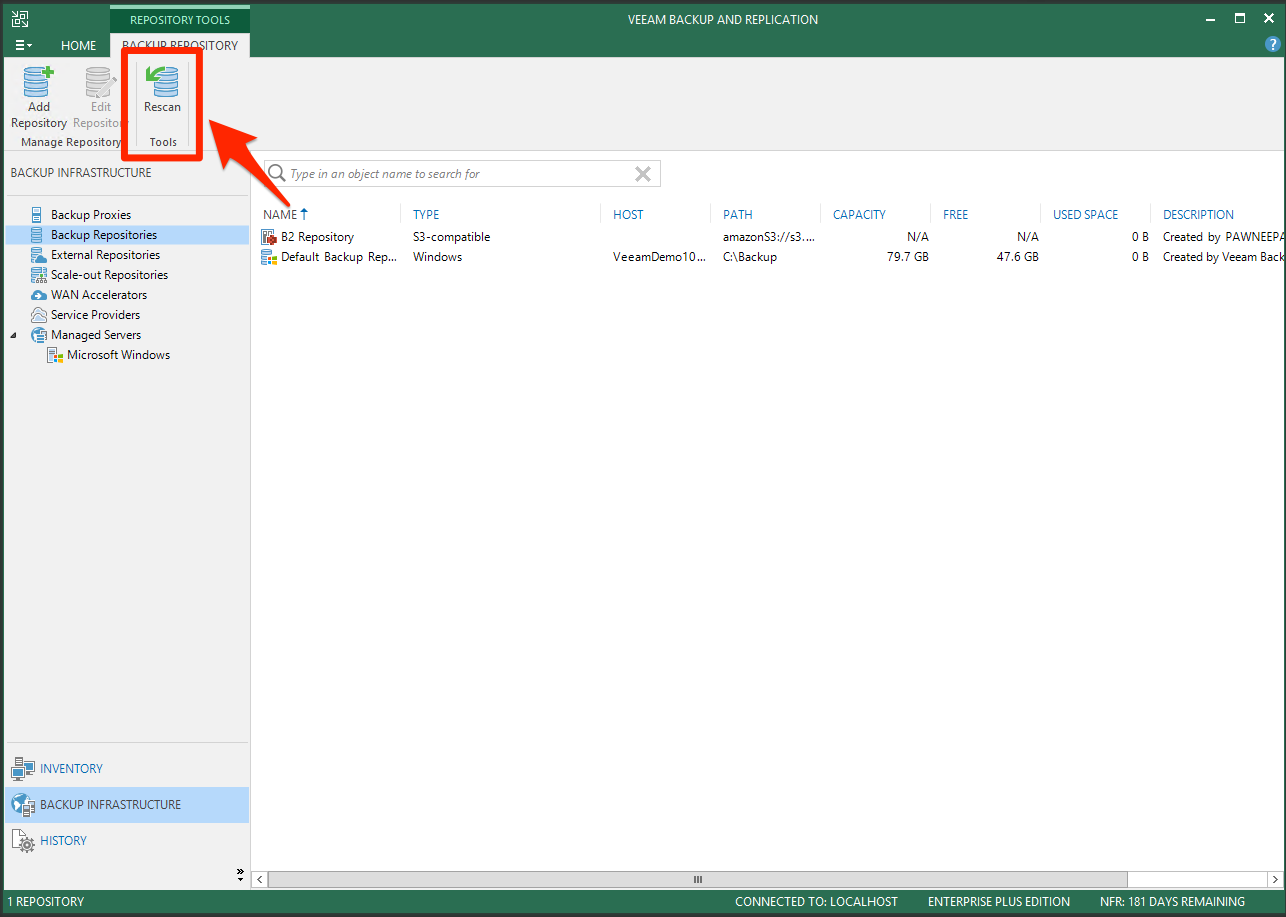Open the INVENTORY view
Image resolution: width=1286 pixels, height=917 pixels.
click(x=126, y=769)
